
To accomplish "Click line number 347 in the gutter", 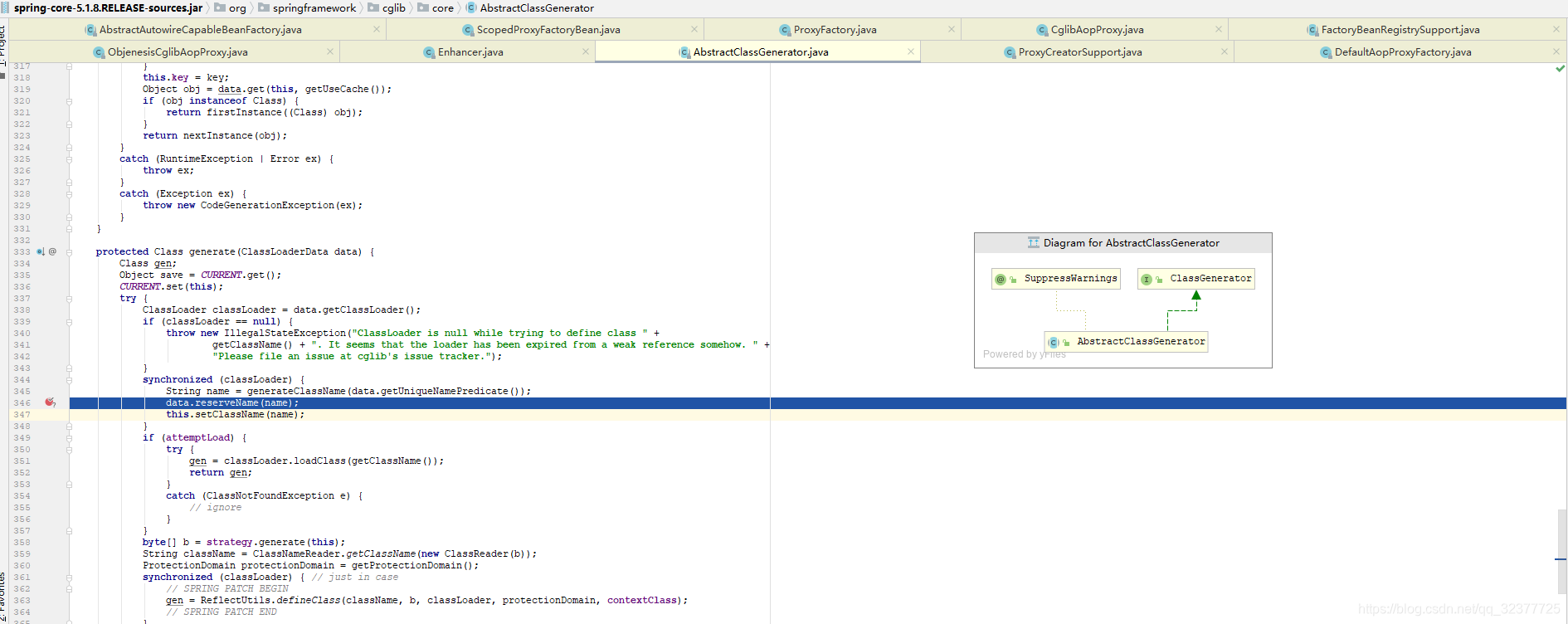I will [22, 415].
